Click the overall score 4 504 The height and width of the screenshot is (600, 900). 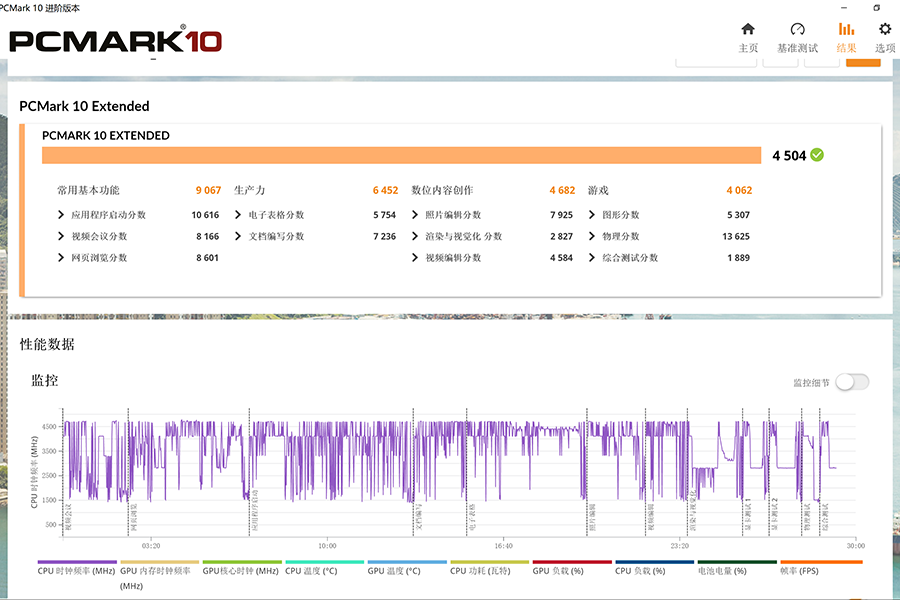pos(789,156)
